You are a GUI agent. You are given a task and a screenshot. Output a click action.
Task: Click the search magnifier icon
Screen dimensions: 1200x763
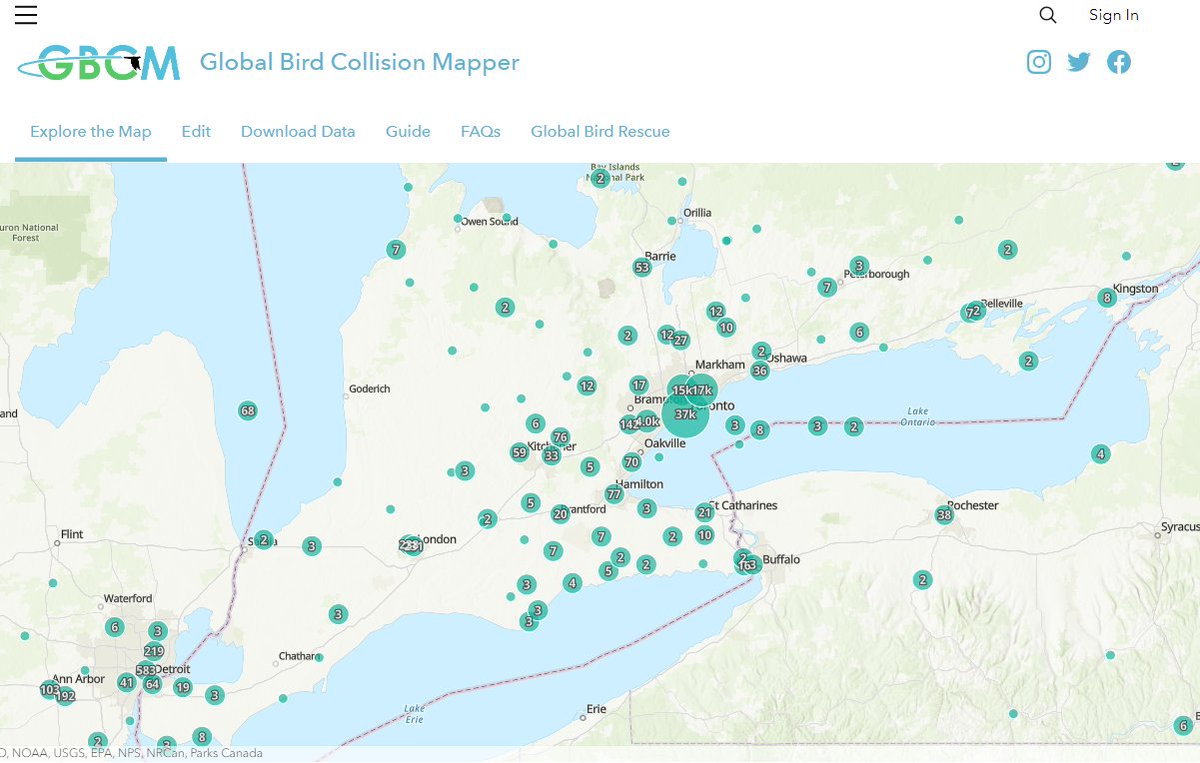[x=1047, y=15]
